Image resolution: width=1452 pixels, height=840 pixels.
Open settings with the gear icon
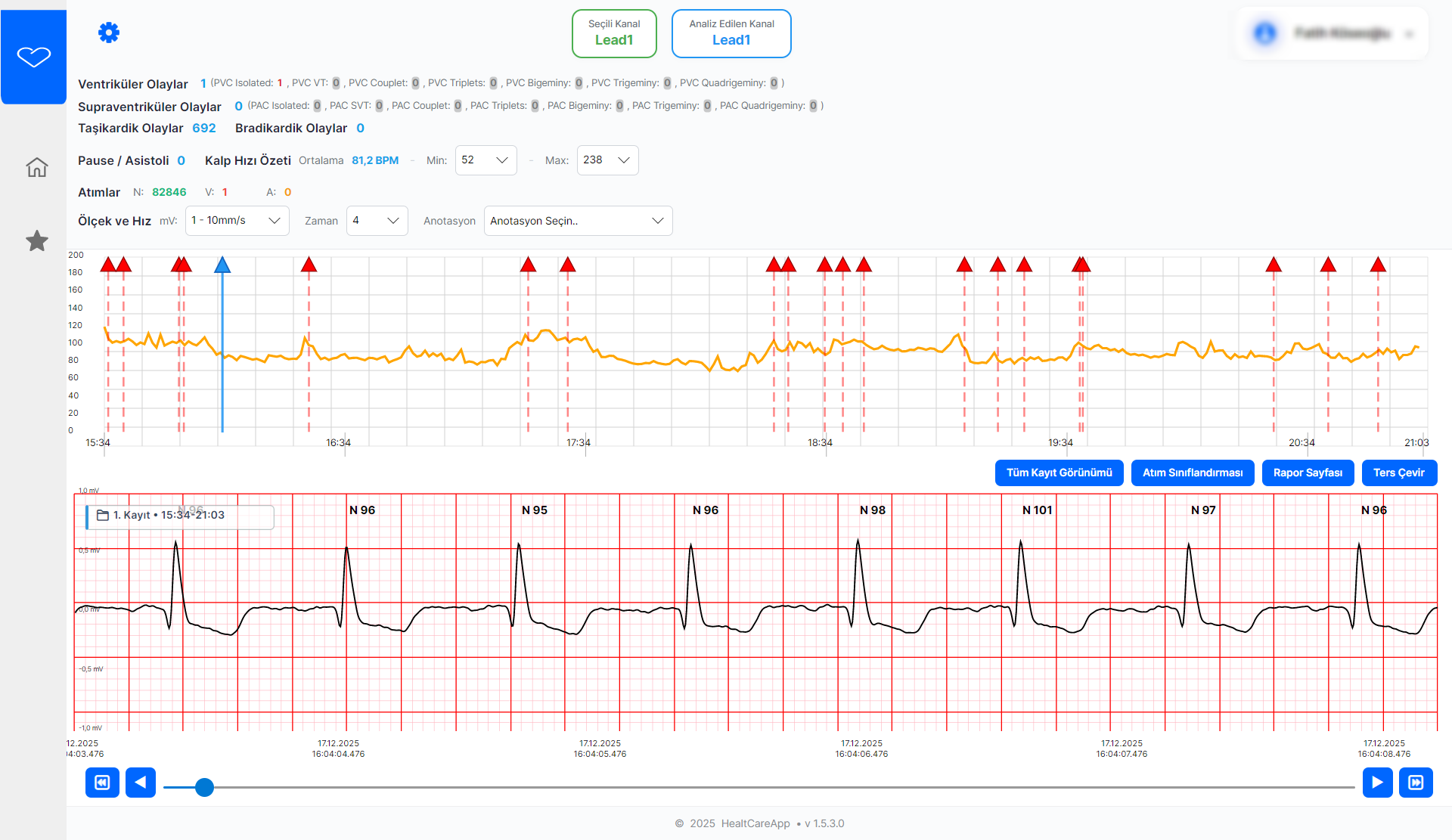pyautogui.click(x=109, y=33)
